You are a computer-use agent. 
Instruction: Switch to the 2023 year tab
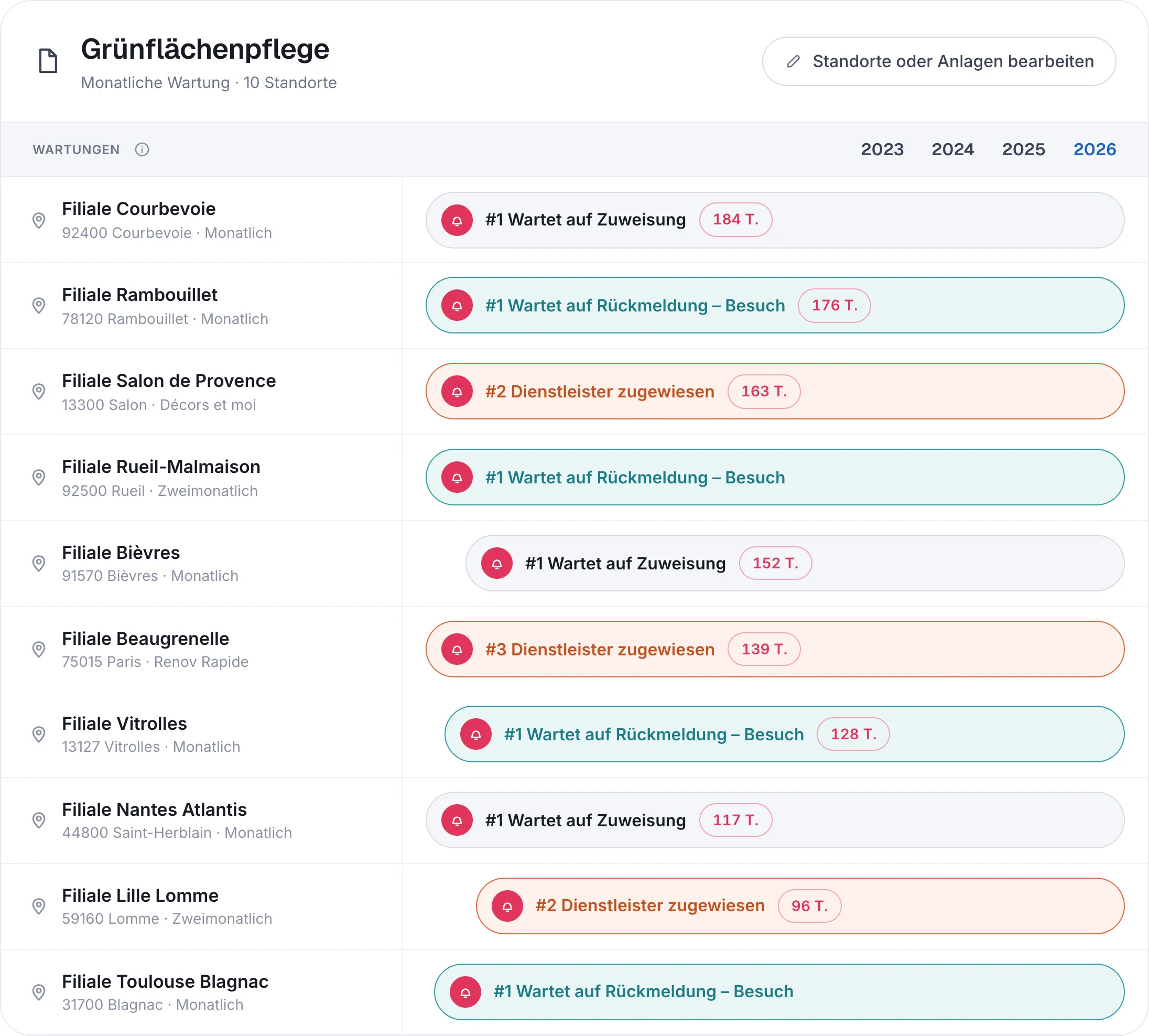882,150
